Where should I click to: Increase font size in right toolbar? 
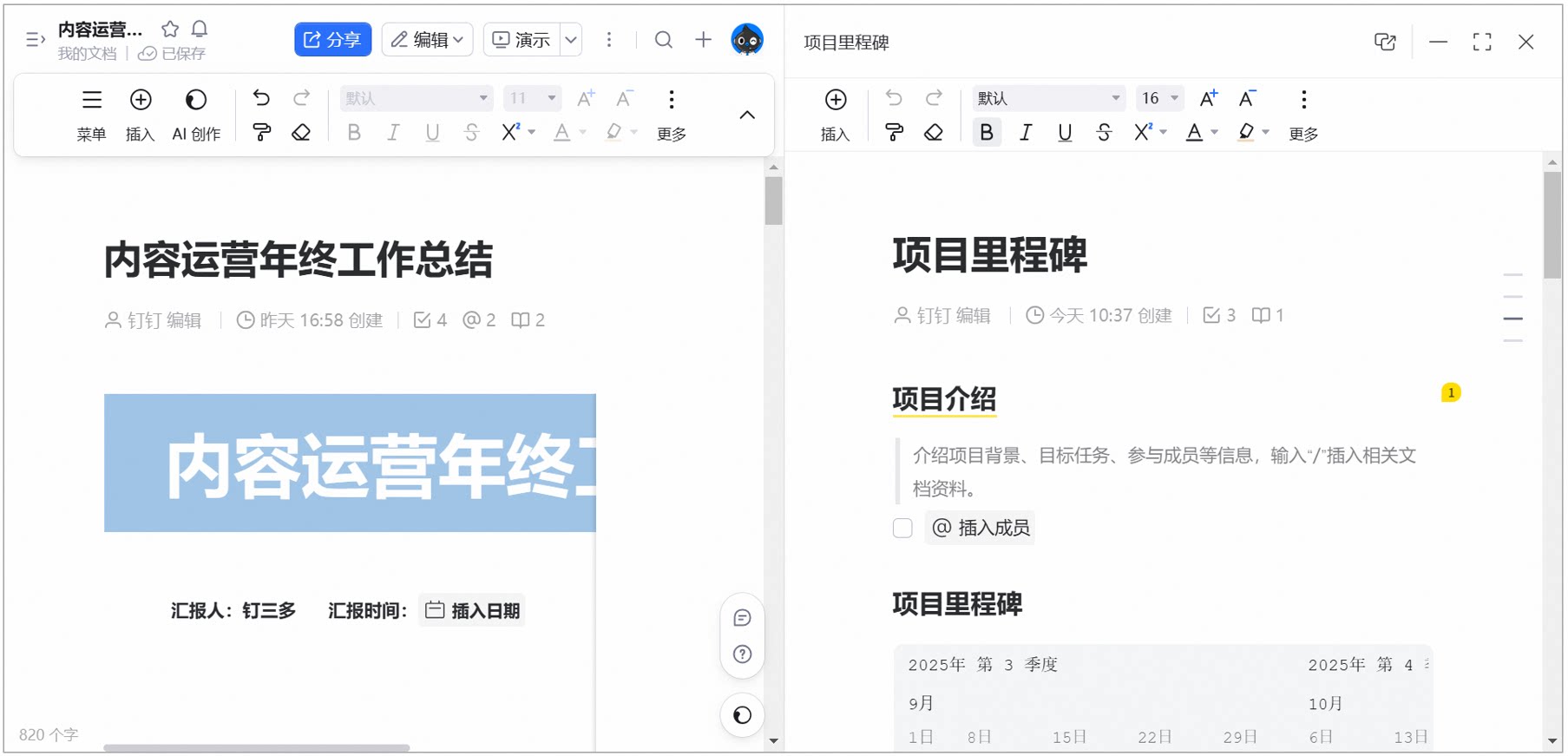1209,98
